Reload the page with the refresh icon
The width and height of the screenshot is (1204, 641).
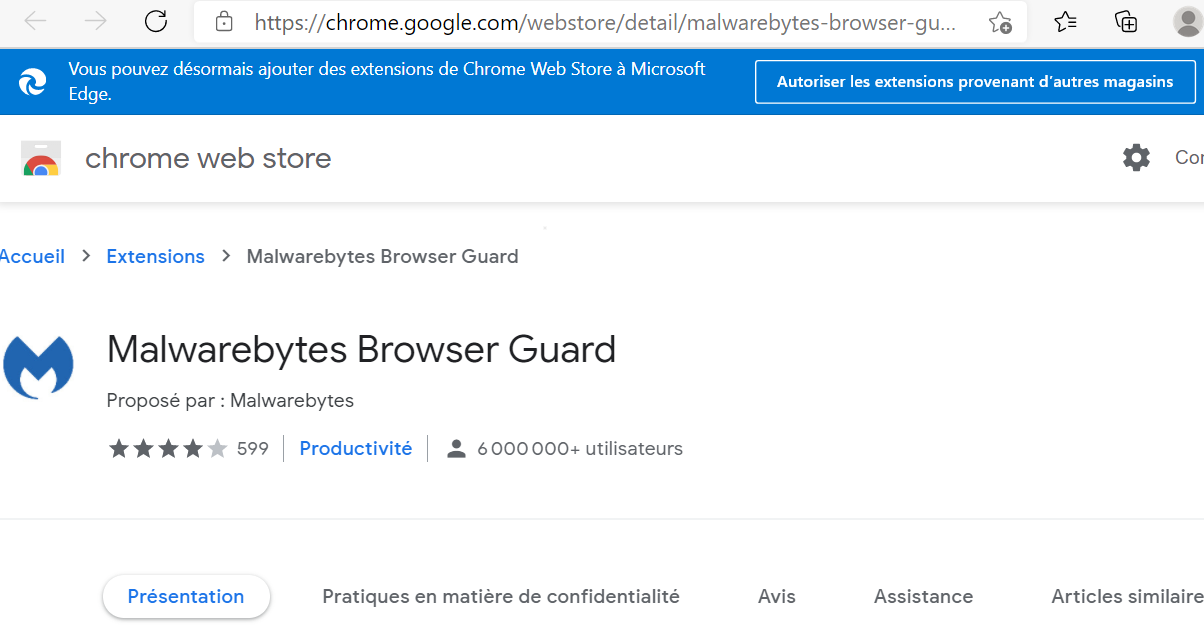156,21
